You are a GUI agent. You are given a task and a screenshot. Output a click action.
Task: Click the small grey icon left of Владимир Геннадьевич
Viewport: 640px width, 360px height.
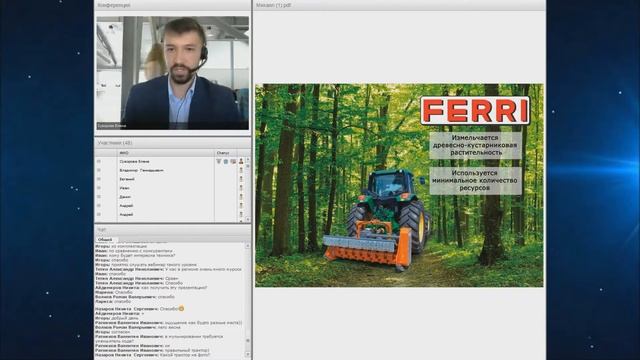point(98,170)
